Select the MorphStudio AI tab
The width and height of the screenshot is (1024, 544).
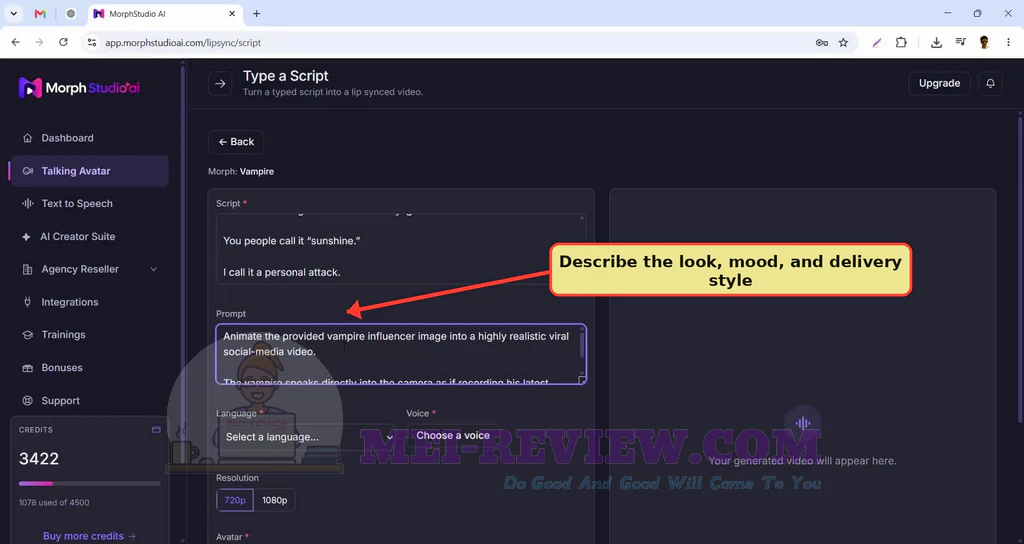163,13
